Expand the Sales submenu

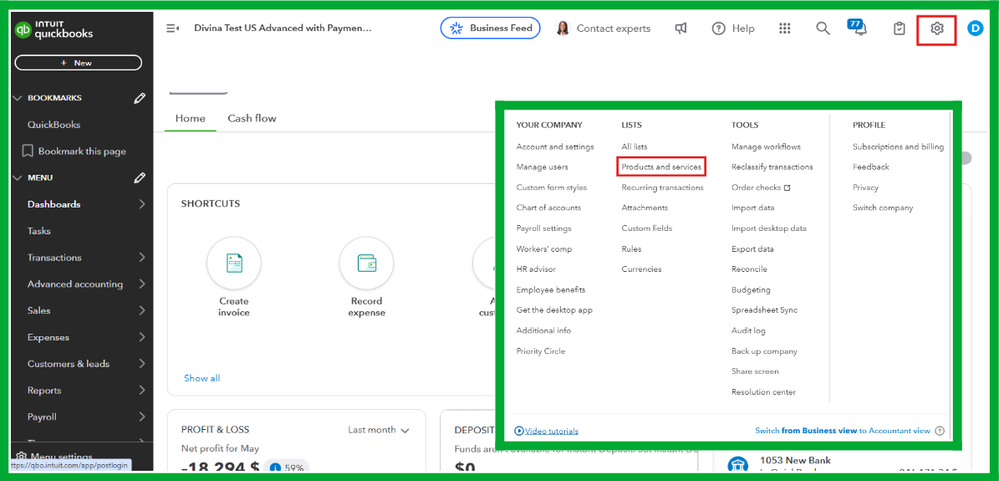141,311
